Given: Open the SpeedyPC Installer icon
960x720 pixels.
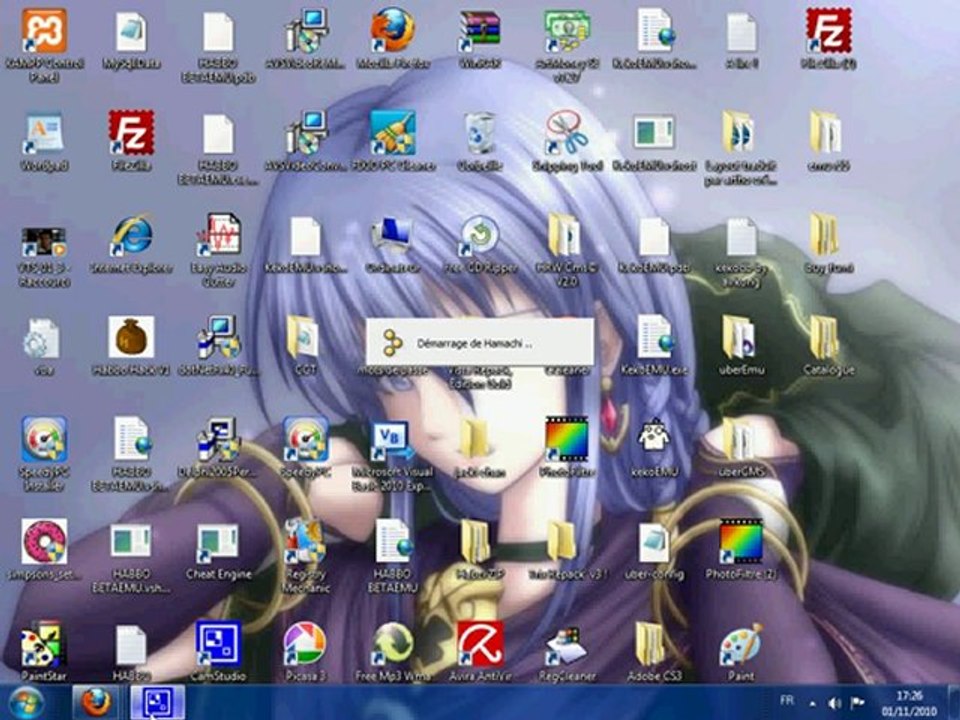Looking at the screenshot, I should click(x=44, y=440).
